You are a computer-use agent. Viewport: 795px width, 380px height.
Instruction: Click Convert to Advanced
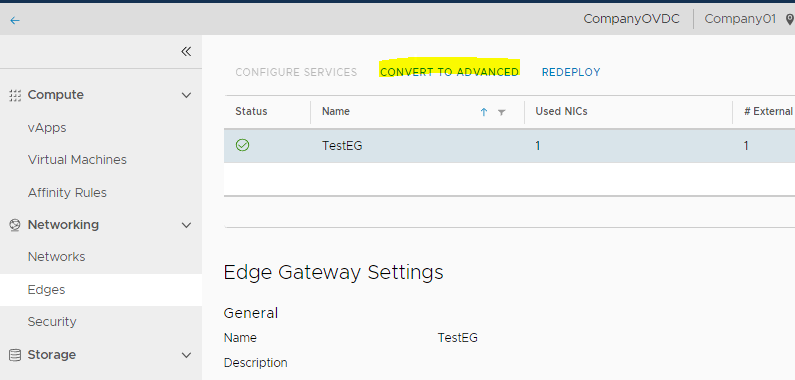click(x=449, y=72)
